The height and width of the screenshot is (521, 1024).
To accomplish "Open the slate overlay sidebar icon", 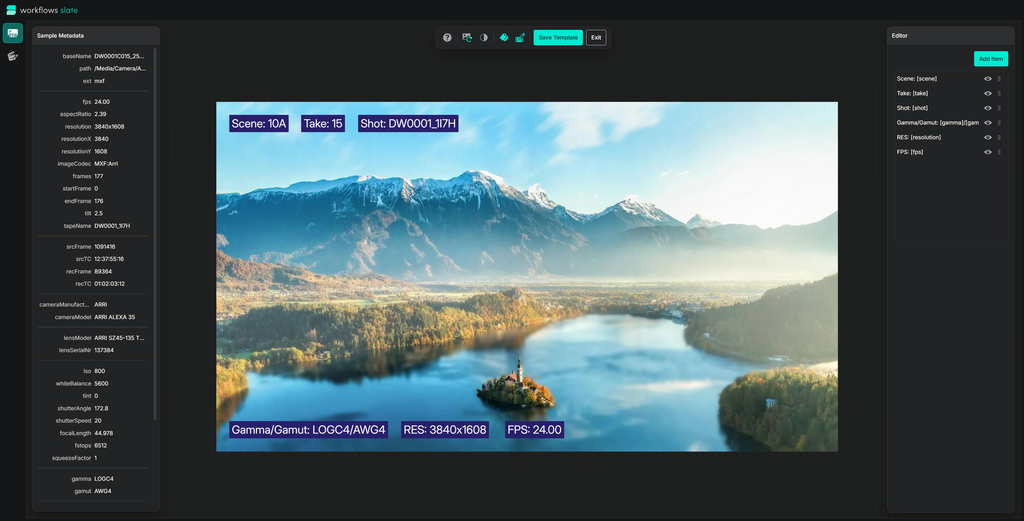I will coord(12,33).
